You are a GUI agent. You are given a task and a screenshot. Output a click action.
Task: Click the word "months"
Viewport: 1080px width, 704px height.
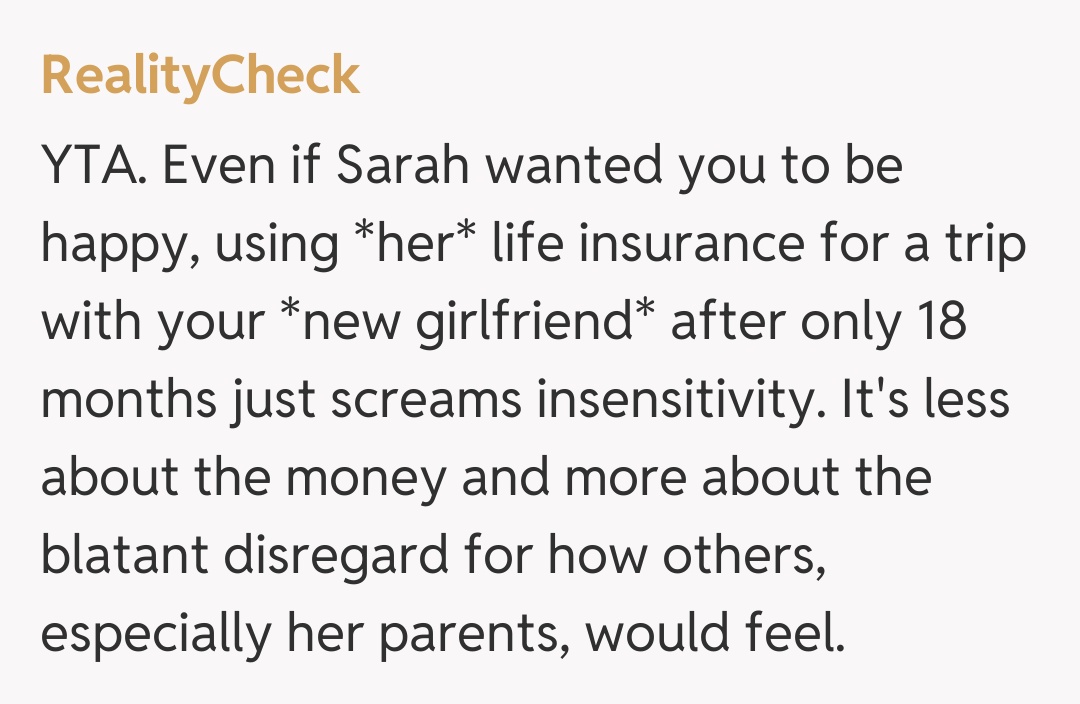[129, 400]
